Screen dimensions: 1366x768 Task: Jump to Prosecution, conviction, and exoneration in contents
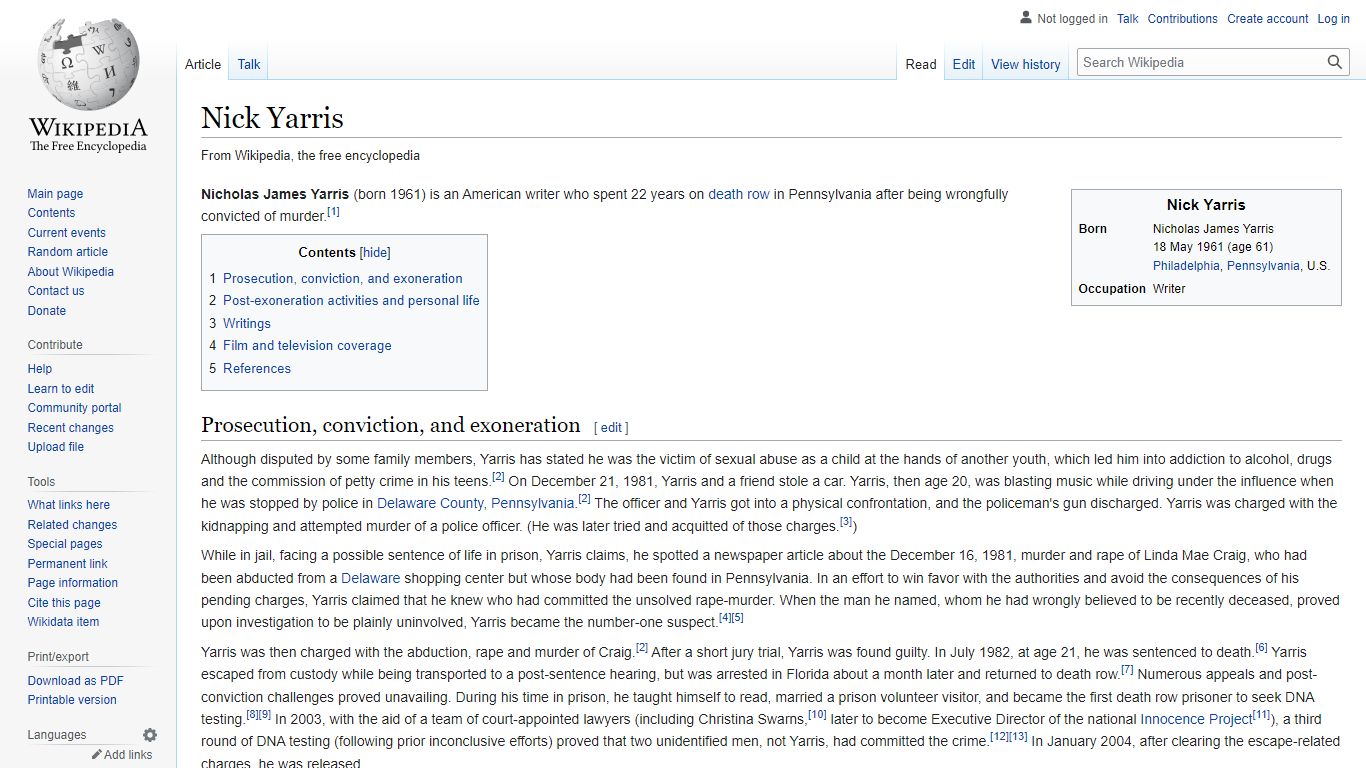(x=343, y=279)
